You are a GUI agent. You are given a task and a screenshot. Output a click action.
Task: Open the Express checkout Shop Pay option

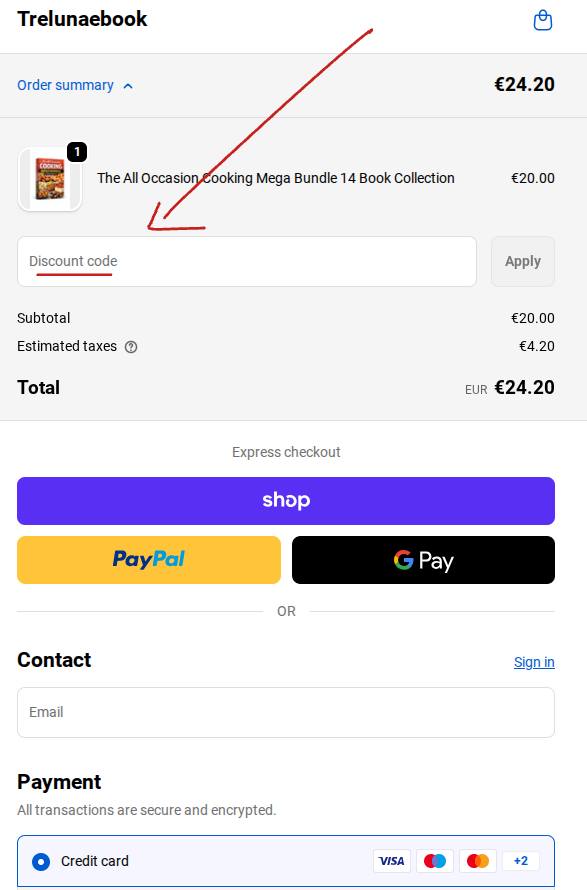tap(286, 500)
